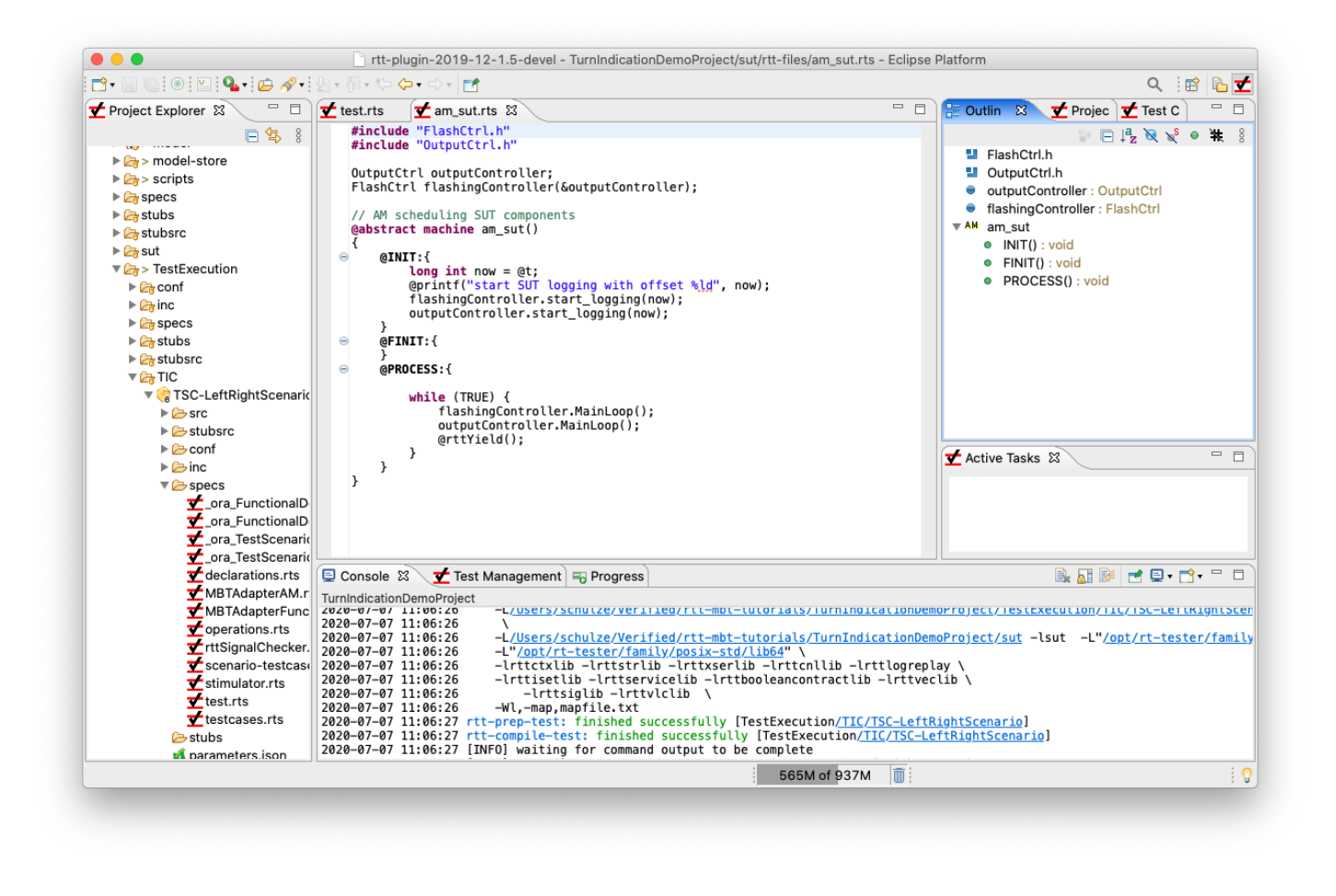This screenshot has width=1336, height=896.
Task: Click the Open Perspective toolbar icon
Action: (x=1192, y=85)
